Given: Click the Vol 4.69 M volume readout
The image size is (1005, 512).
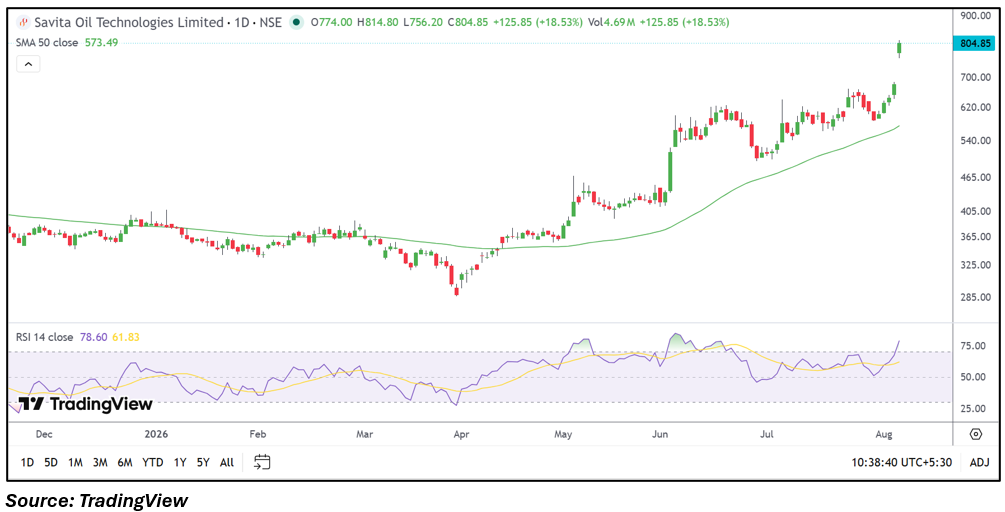Looking at the screenshot, I should (611, 22).
